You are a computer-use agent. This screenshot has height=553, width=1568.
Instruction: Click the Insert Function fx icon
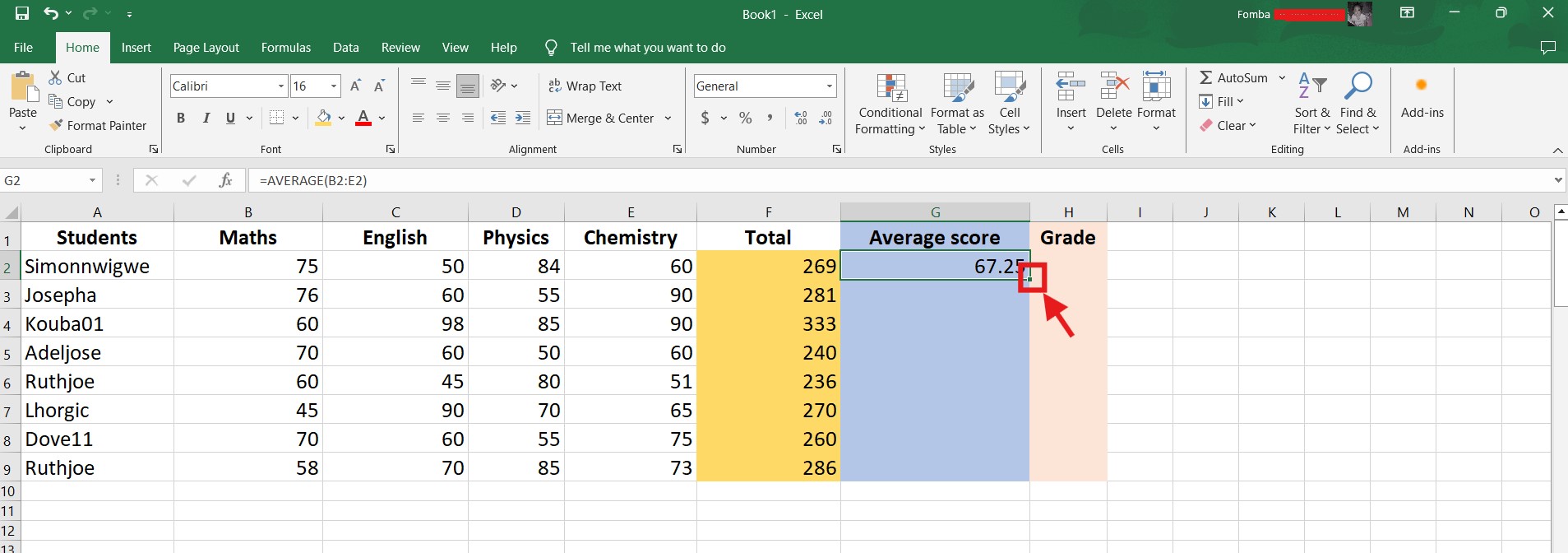click(225, 180)
